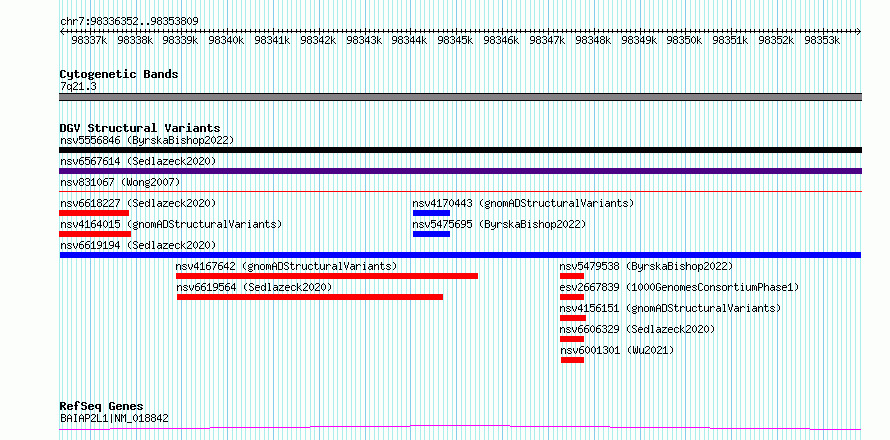Select the black nsv5556846 variant bar
The width and height of the screenshot is (890, 440).
460,150
